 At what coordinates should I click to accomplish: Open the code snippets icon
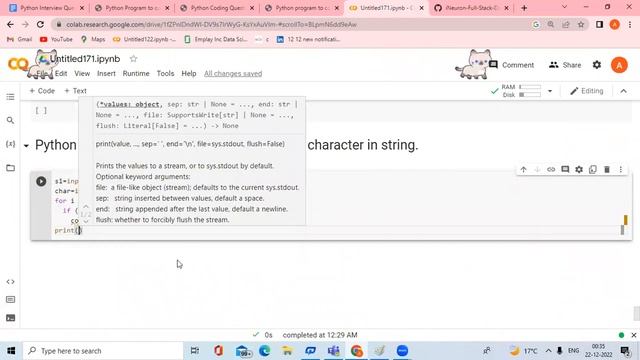[x=11, y=282]
